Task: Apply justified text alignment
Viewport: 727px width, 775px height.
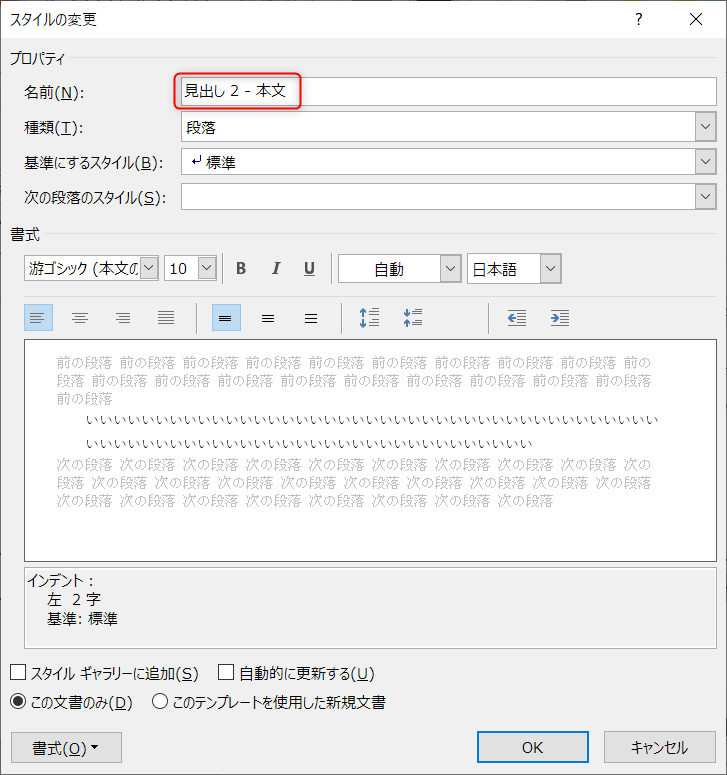Action: pyautogui.click(x=166, y=318)
